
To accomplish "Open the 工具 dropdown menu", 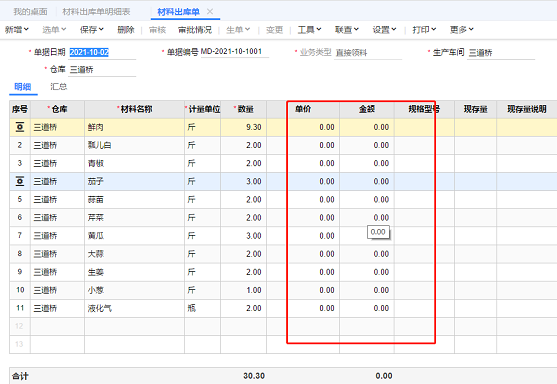I will pos(309,30).
